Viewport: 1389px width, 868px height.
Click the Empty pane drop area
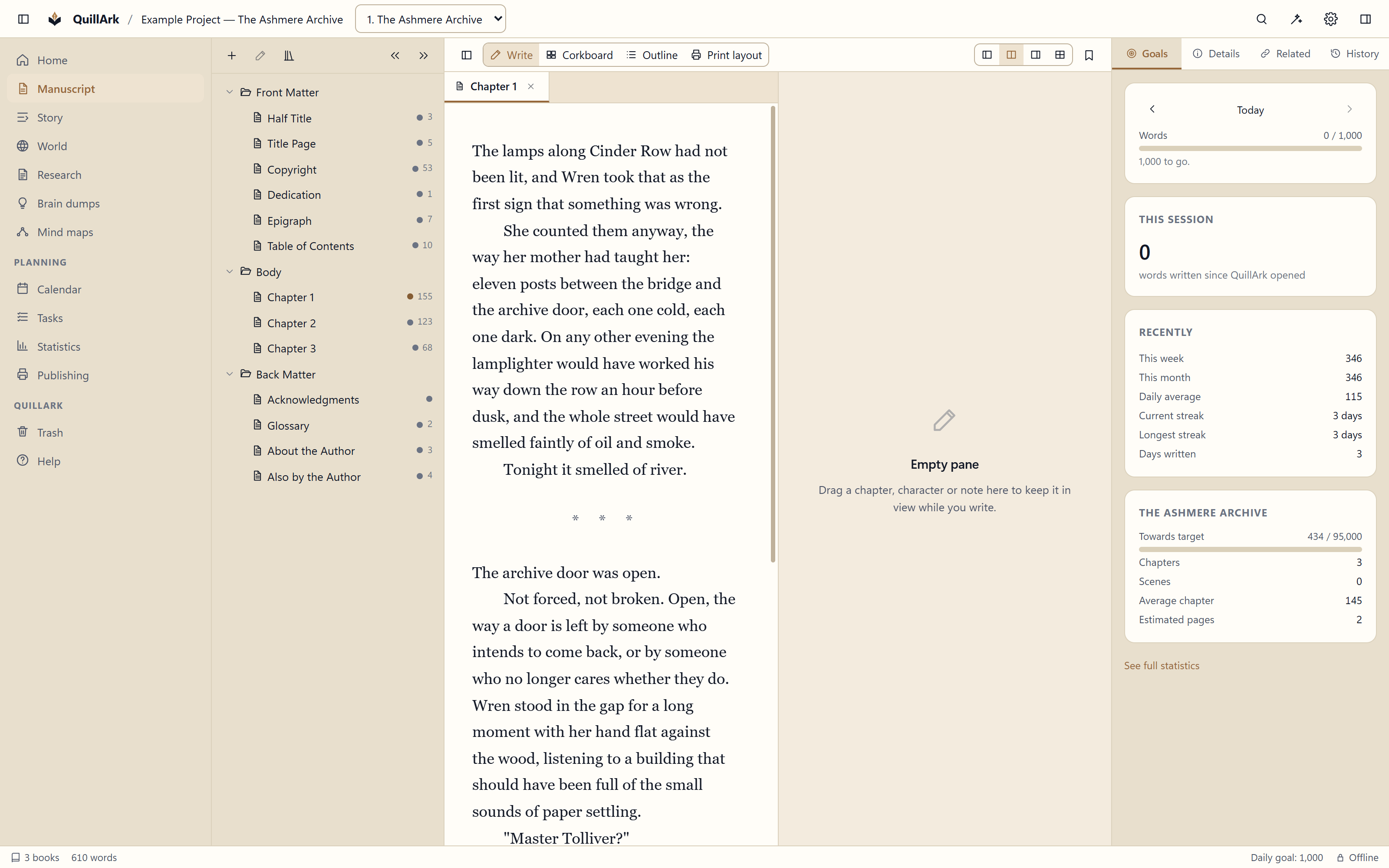[944, 459]
